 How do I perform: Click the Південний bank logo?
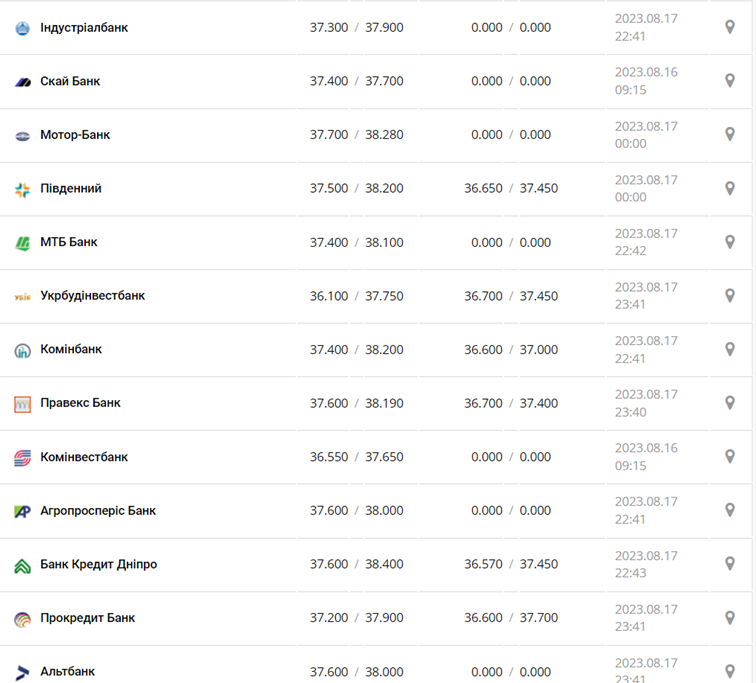tap(22, 189)
